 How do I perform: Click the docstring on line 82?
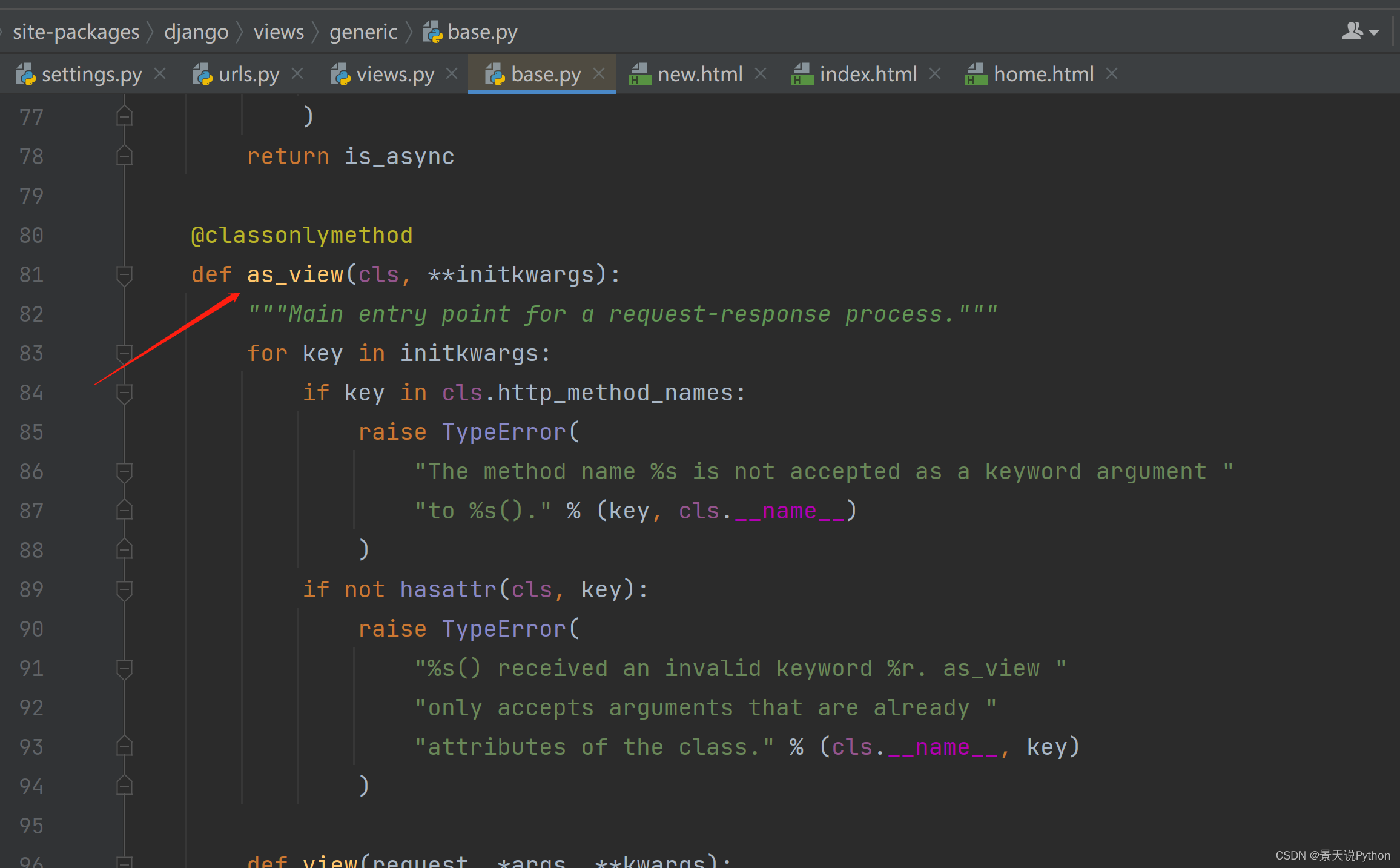pyautogui.click(x=622, y=314)
